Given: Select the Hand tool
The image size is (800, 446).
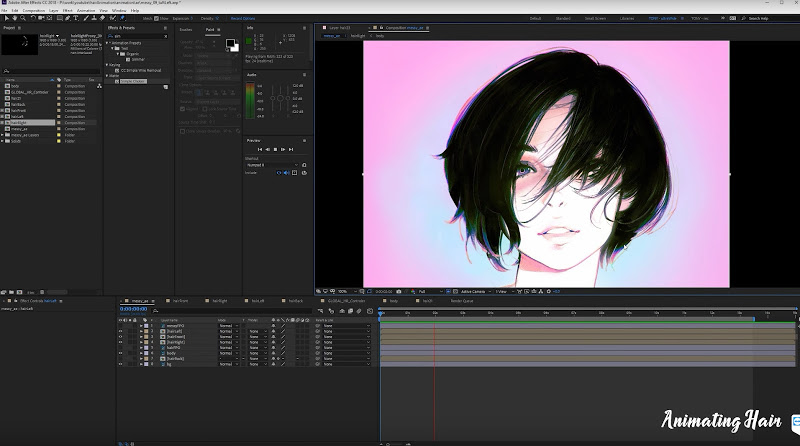Looking at the screenshot, I should click(x=15, y=18).
